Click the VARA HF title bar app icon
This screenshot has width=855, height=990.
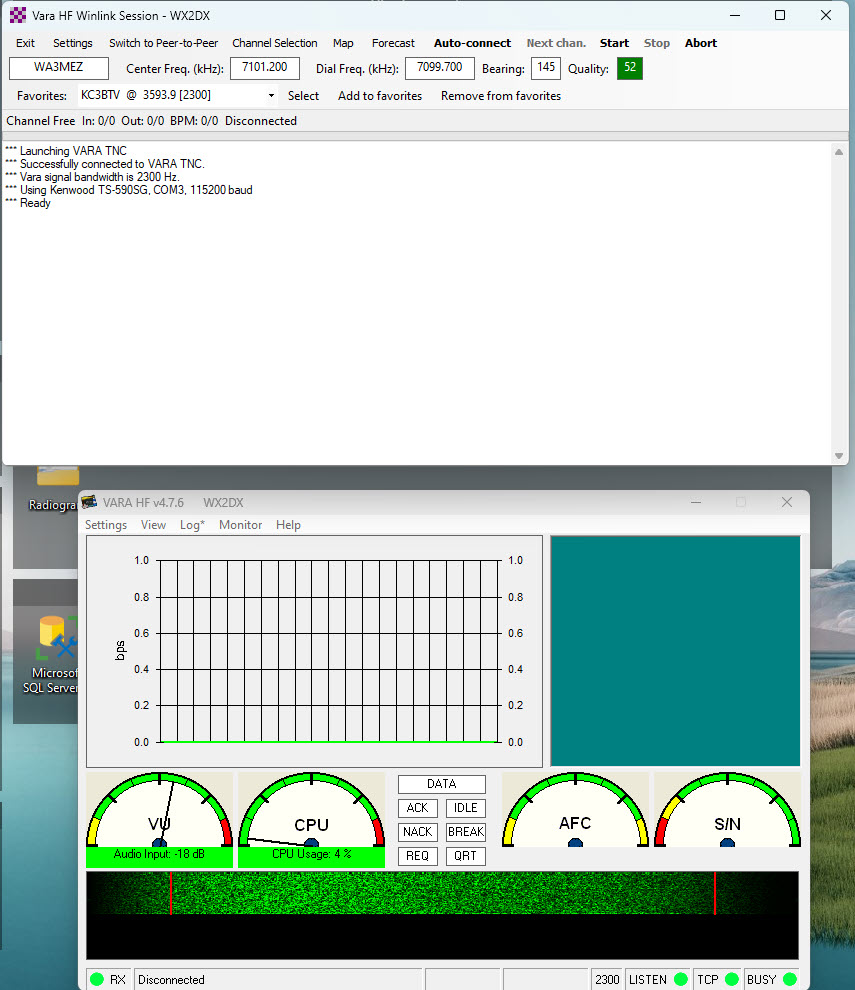(x=90, y=502)
